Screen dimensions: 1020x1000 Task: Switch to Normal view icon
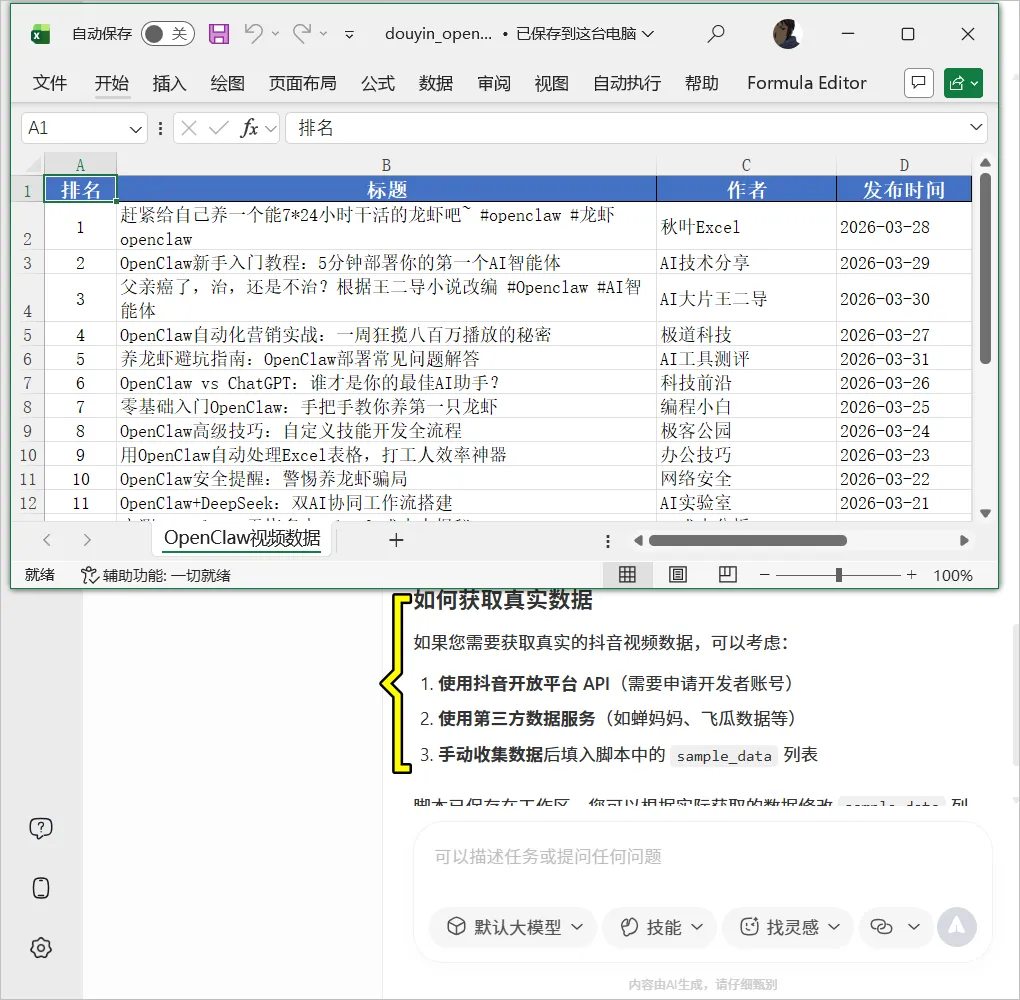[x=627, y=574]
